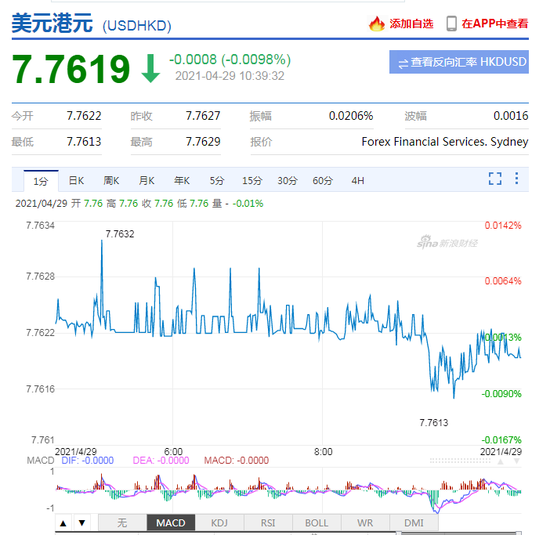
Task: Click the green down arrow next to 7.7619
Action: tap(150, 68)
